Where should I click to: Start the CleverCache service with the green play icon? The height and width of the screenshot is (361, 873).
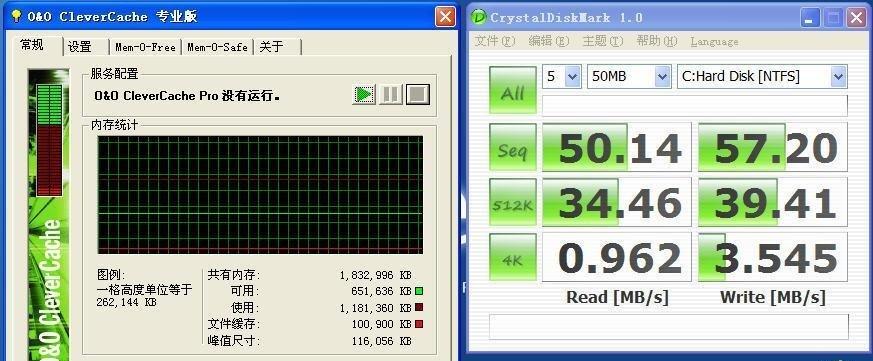pyautogui.click(x=364, y=94)
